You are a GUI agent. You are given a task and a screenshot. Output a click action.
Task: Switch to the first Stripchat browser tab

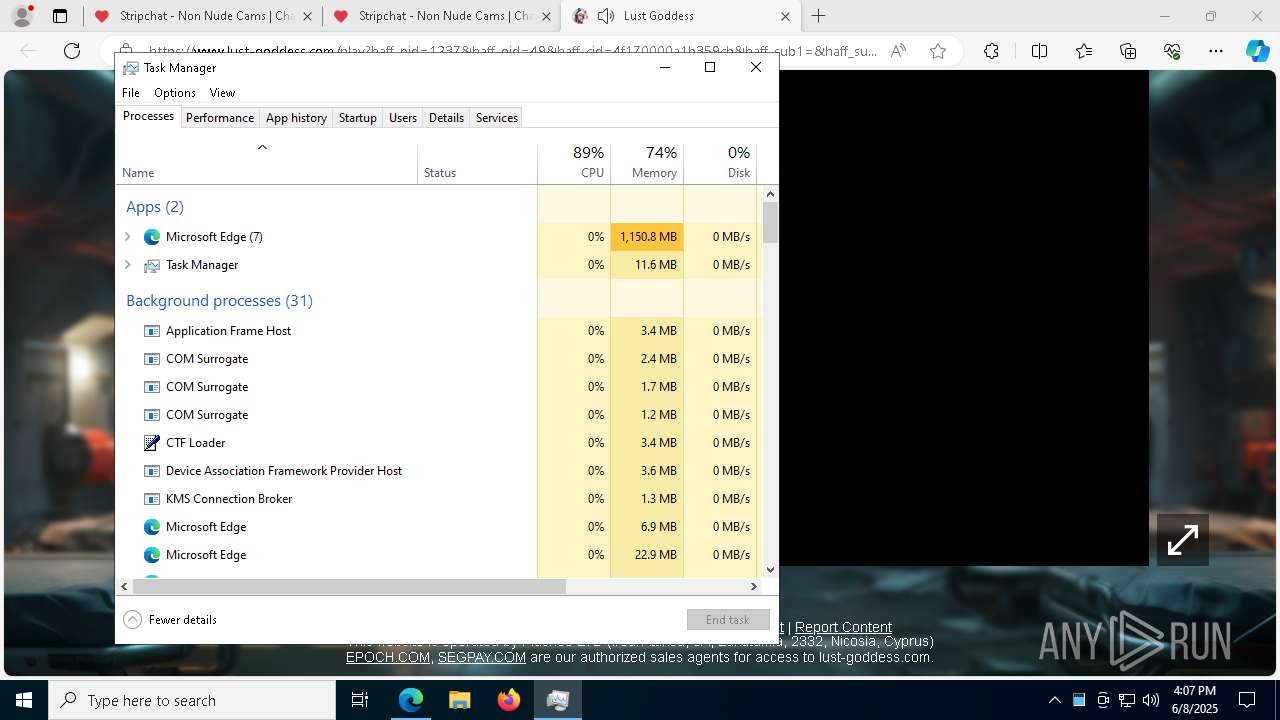pos(203,16)
